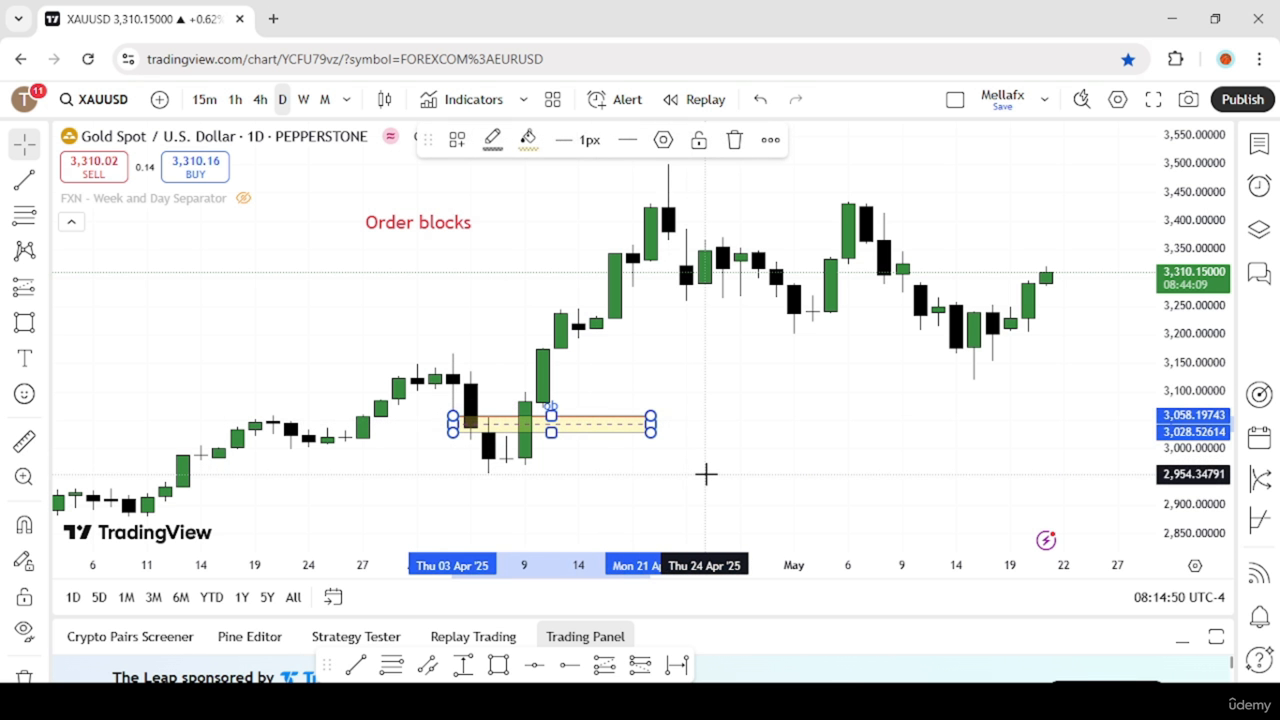Switch to the Strategy Tester tab
Screen dimensions: 1280x720
coord(356,636)
